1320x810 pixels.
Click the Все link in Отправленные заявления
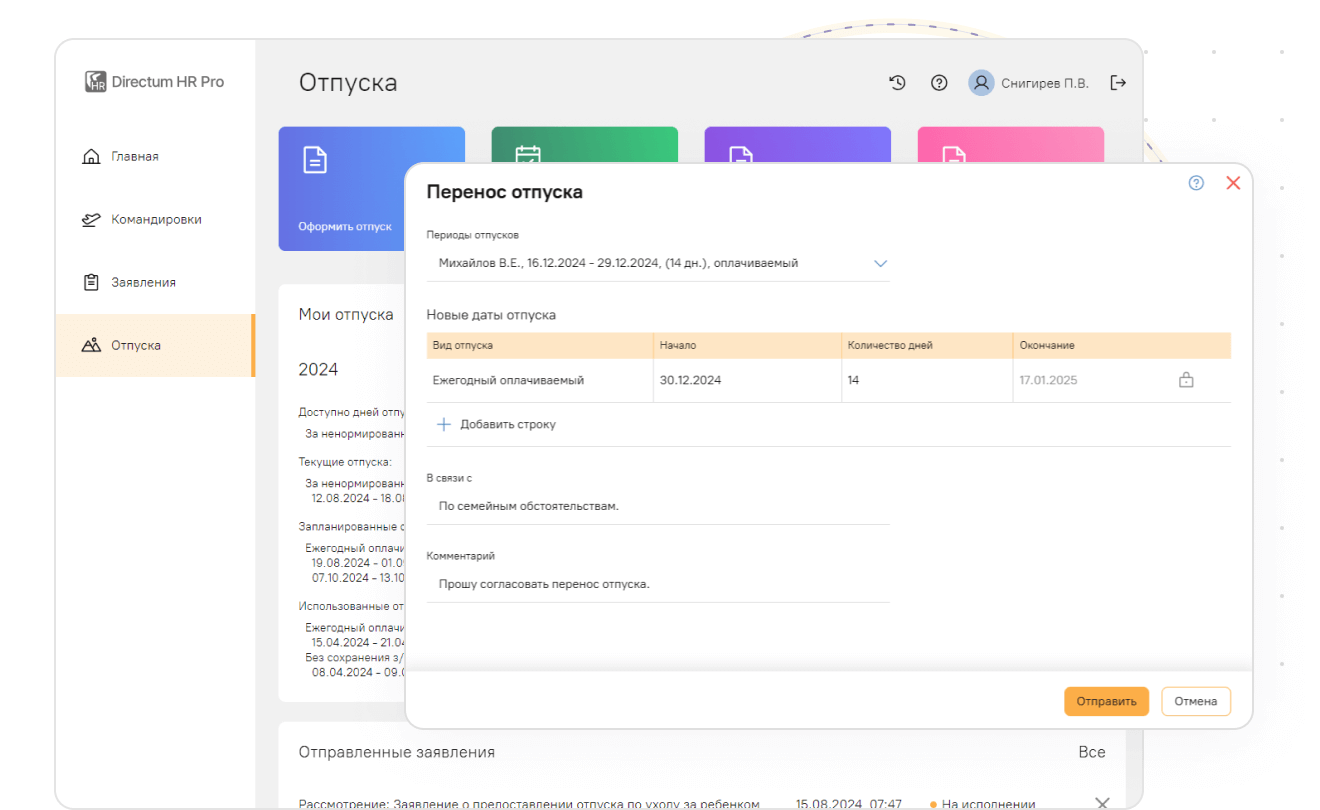(1092, 752)
